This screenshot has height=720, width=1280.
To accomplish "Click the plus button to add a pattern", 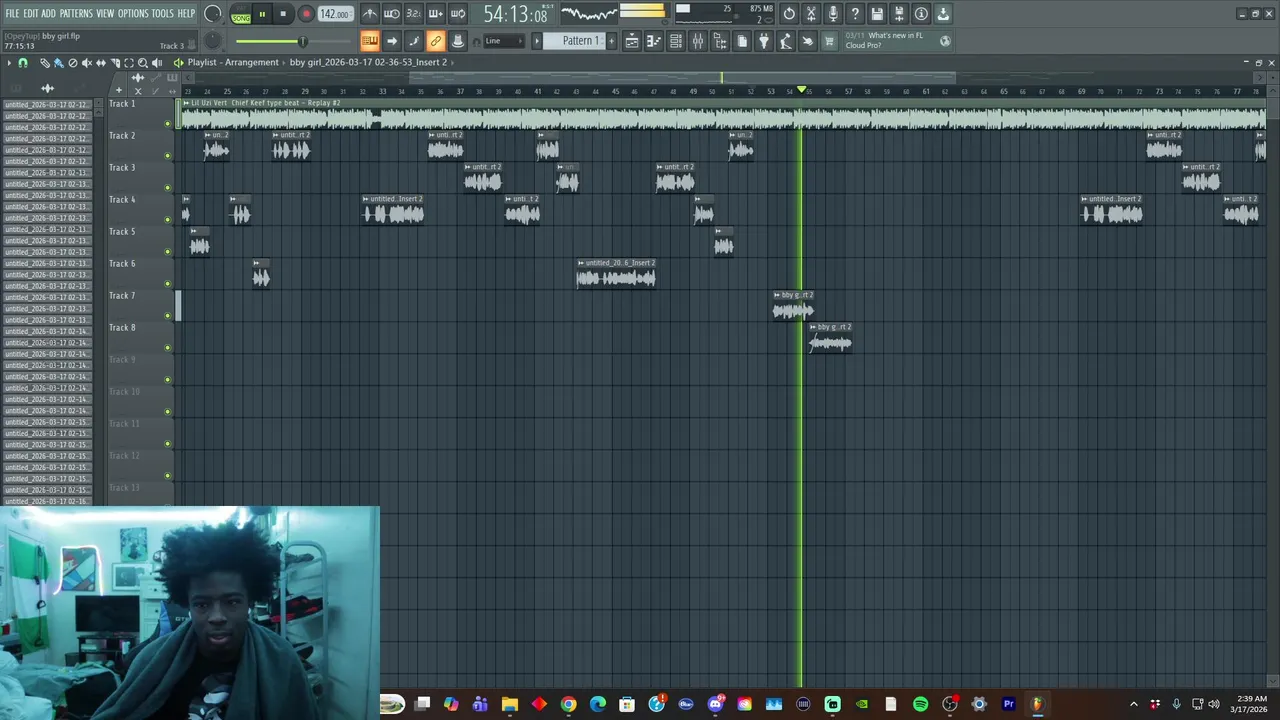I will pos(610,41).
